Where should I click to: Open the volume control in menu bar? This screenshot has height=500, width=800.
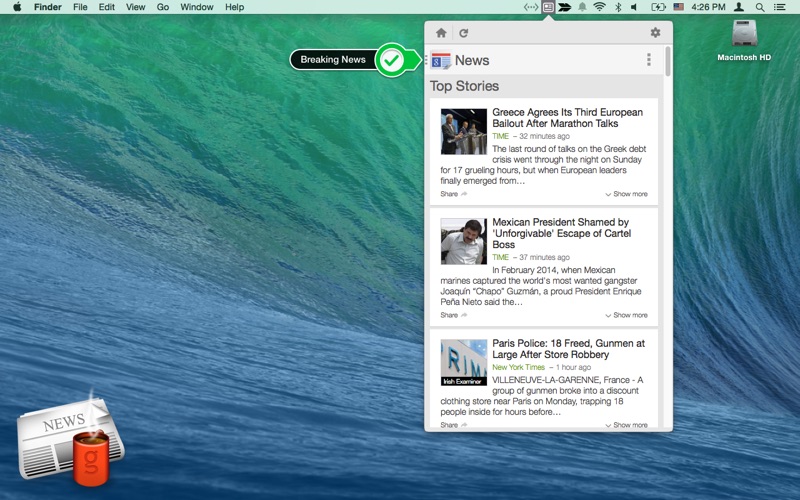tap(635, 7)
